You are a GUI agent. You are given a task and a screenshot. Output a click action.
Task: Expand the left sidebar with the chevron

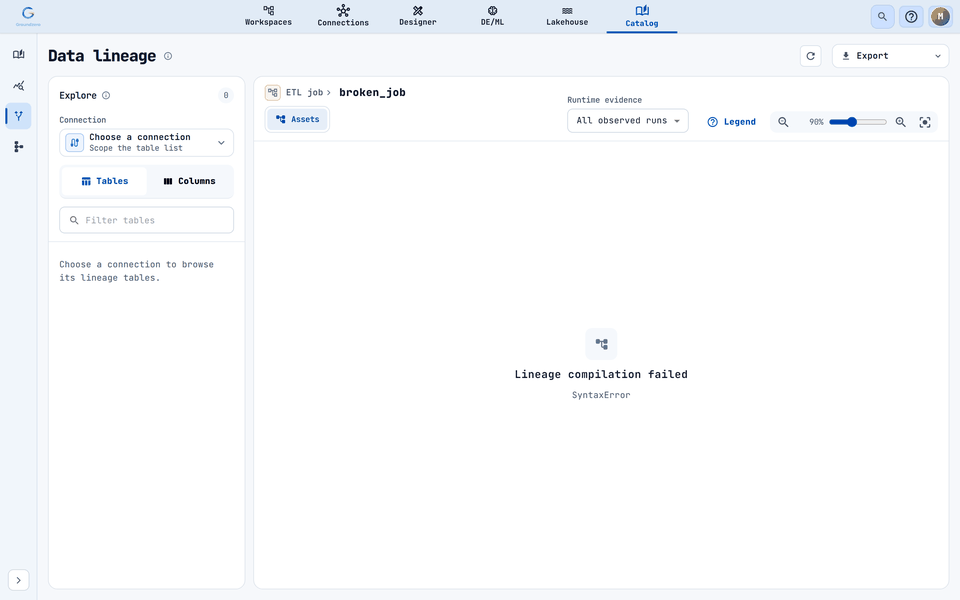(18, 580)
